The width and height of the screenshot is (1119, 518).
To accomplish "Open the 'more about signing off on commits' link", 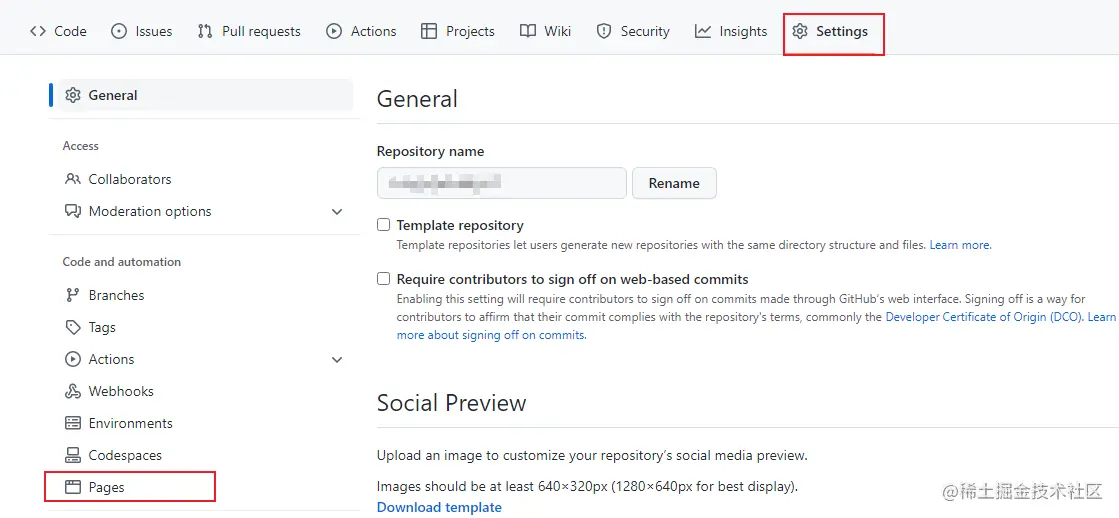I will click(x=492, y=335).
